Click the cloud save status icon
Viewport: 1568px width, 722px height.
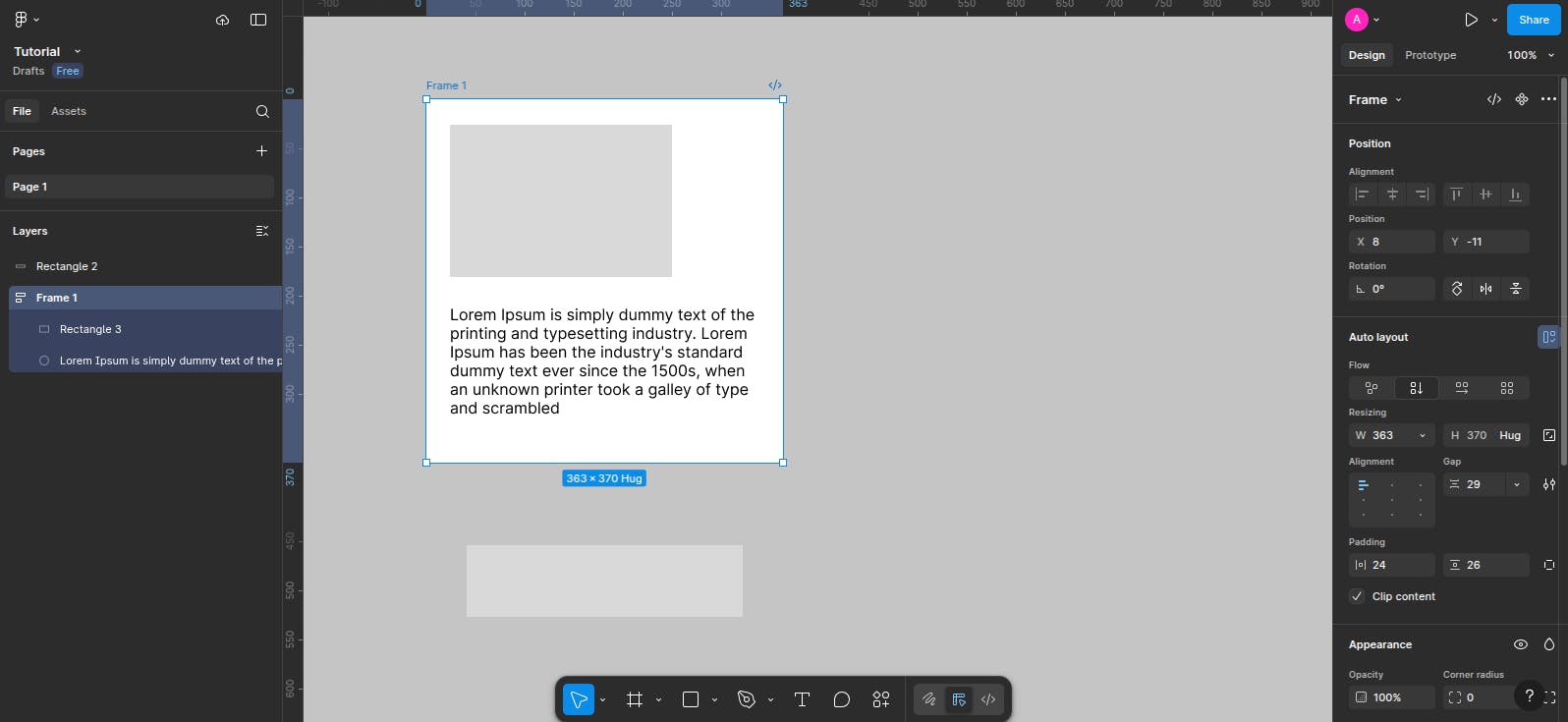click(223, 20)
